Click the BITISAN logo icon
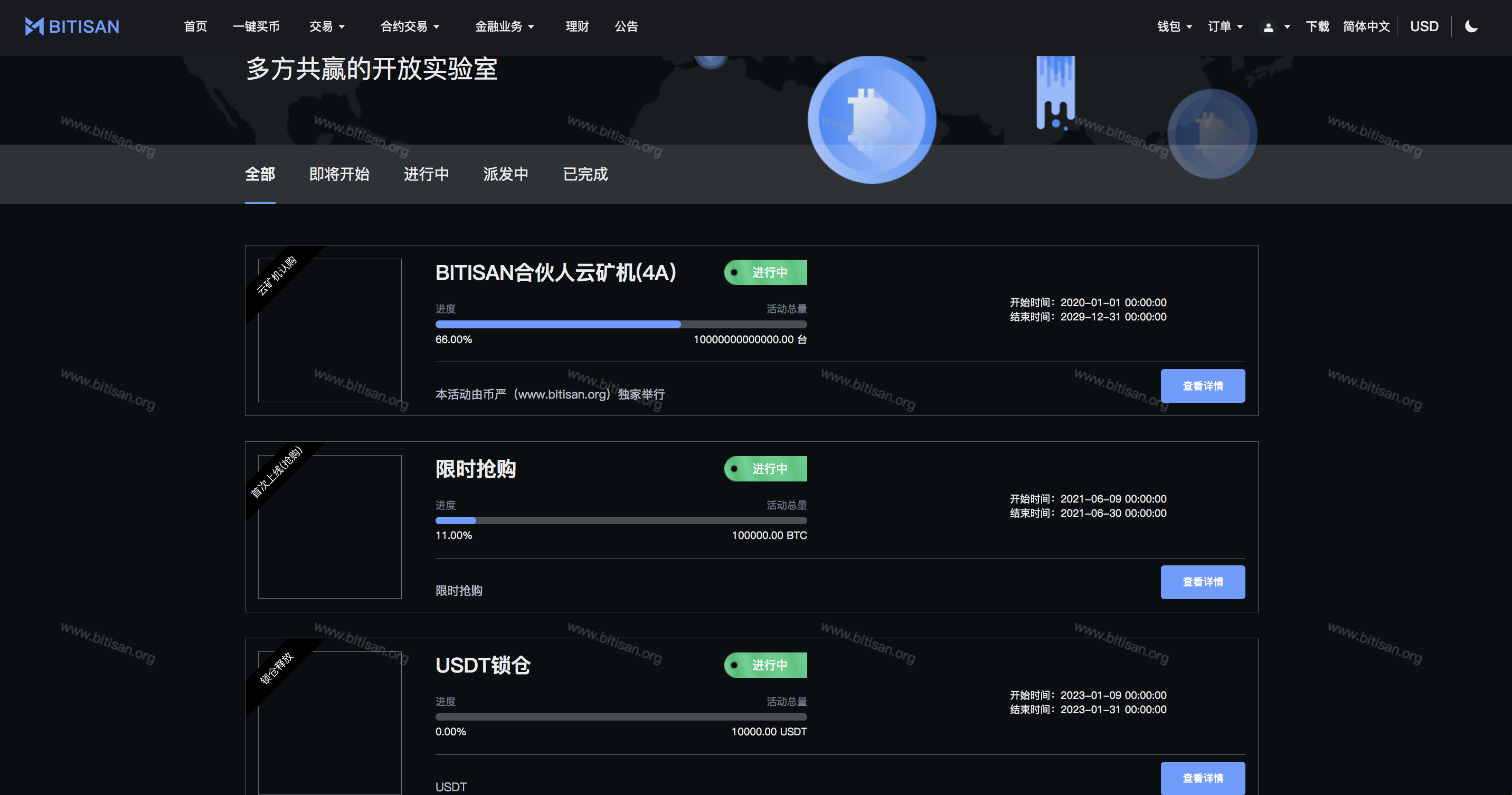 point(34,26)
